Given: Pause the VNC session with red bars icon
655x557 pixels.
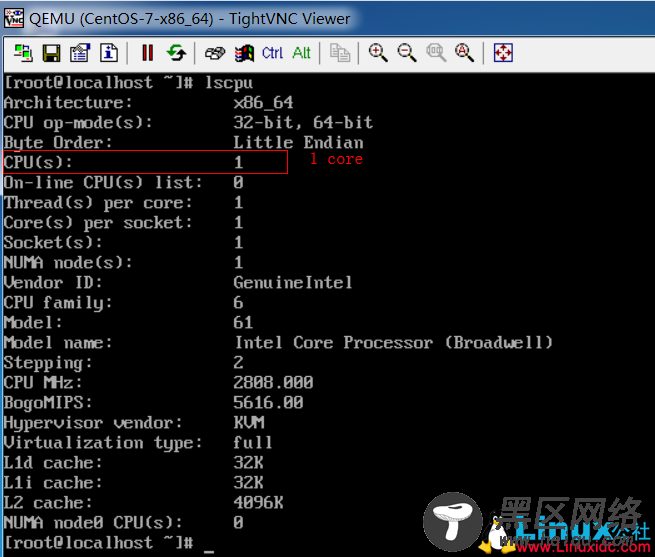Looking at the screenshot, I should (x=147, y=53).
